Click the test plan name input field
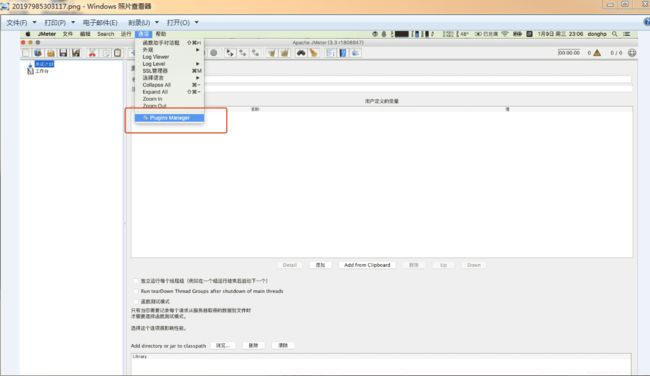This screenshot has width=650, height=376. (x=418, y=79)
